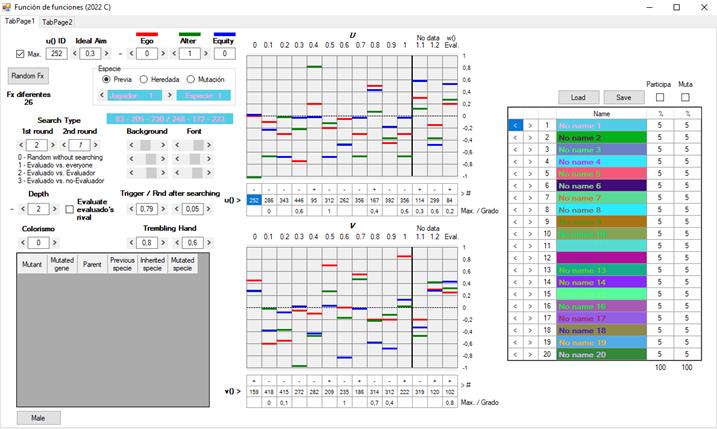Increase the Ideal Aim value arrow
The height and width of the screenshot is (429, 717).
[107, 54]
